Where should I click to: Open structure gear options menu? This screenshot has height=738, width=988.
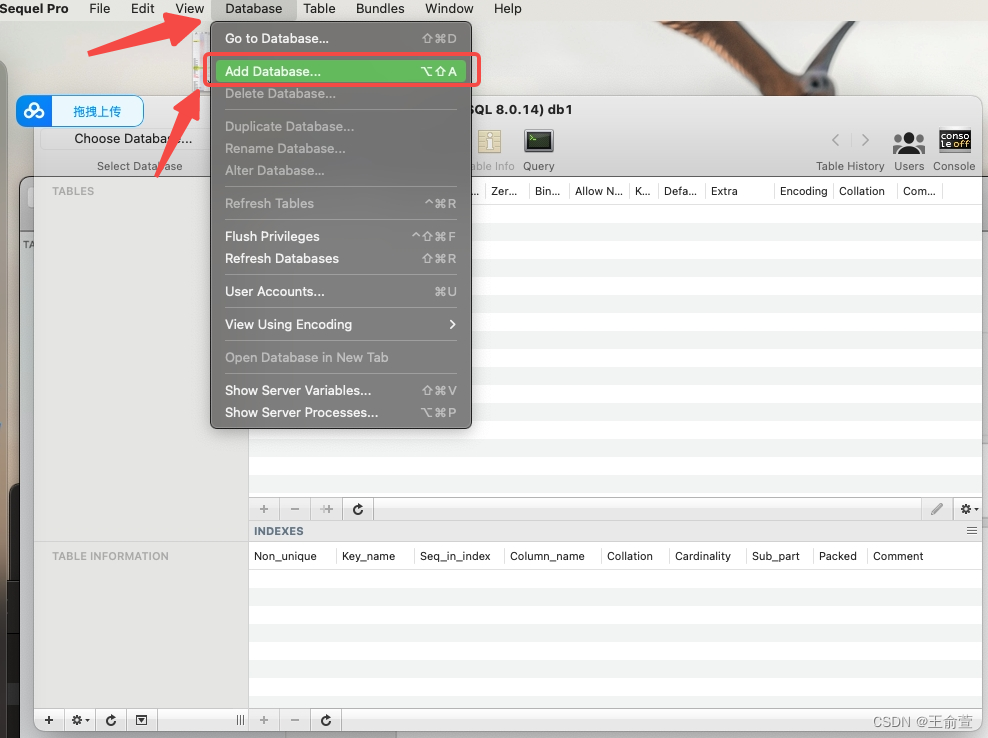click(969, 509)
